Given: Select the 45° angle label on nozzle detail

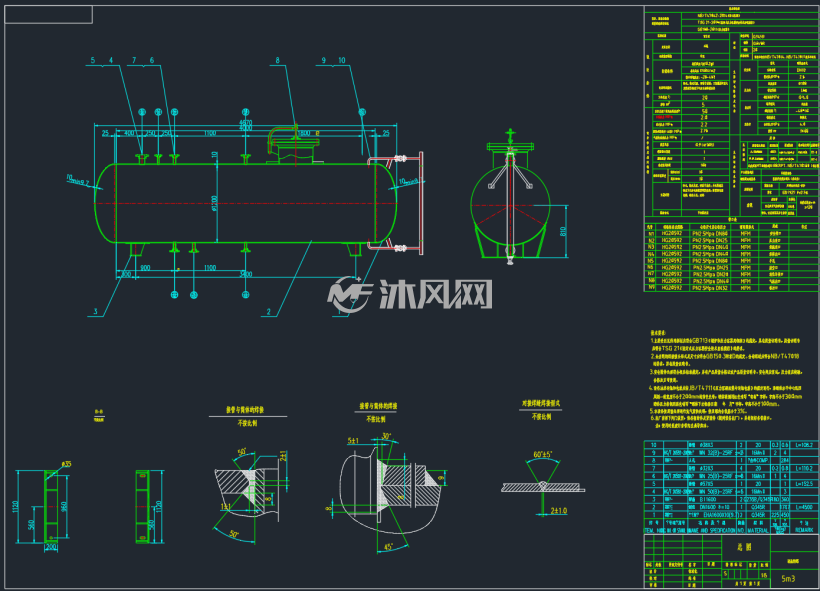Looking at the screenshot, I should point(389,547).
